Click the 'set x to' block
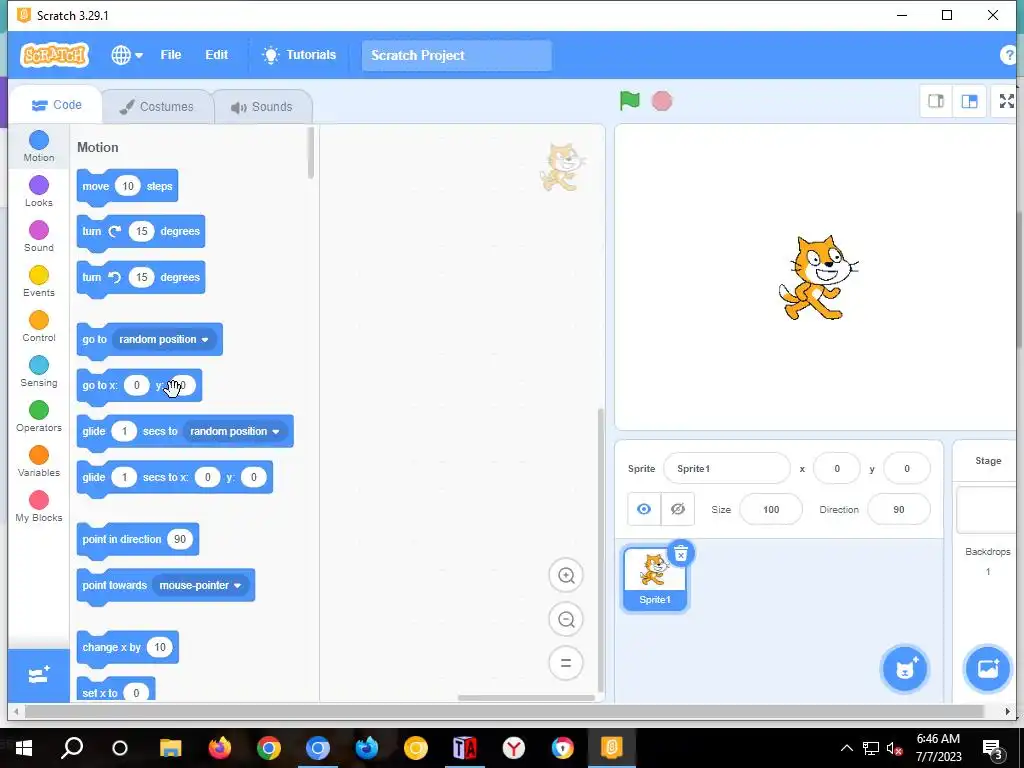 116,690
